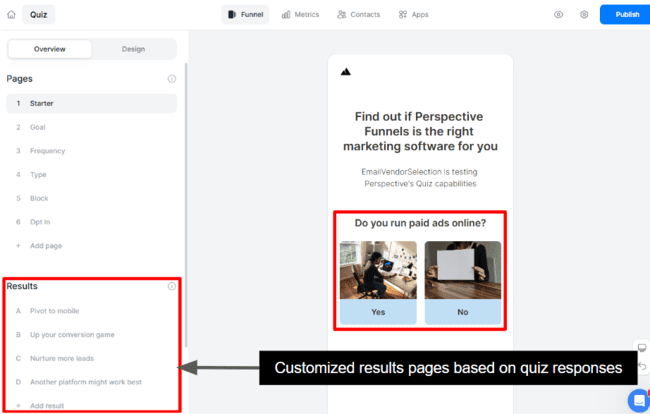The height and width of the screenshot is (414, 650).
Task: Go to the home icon
Action: [x=11, y=15]
